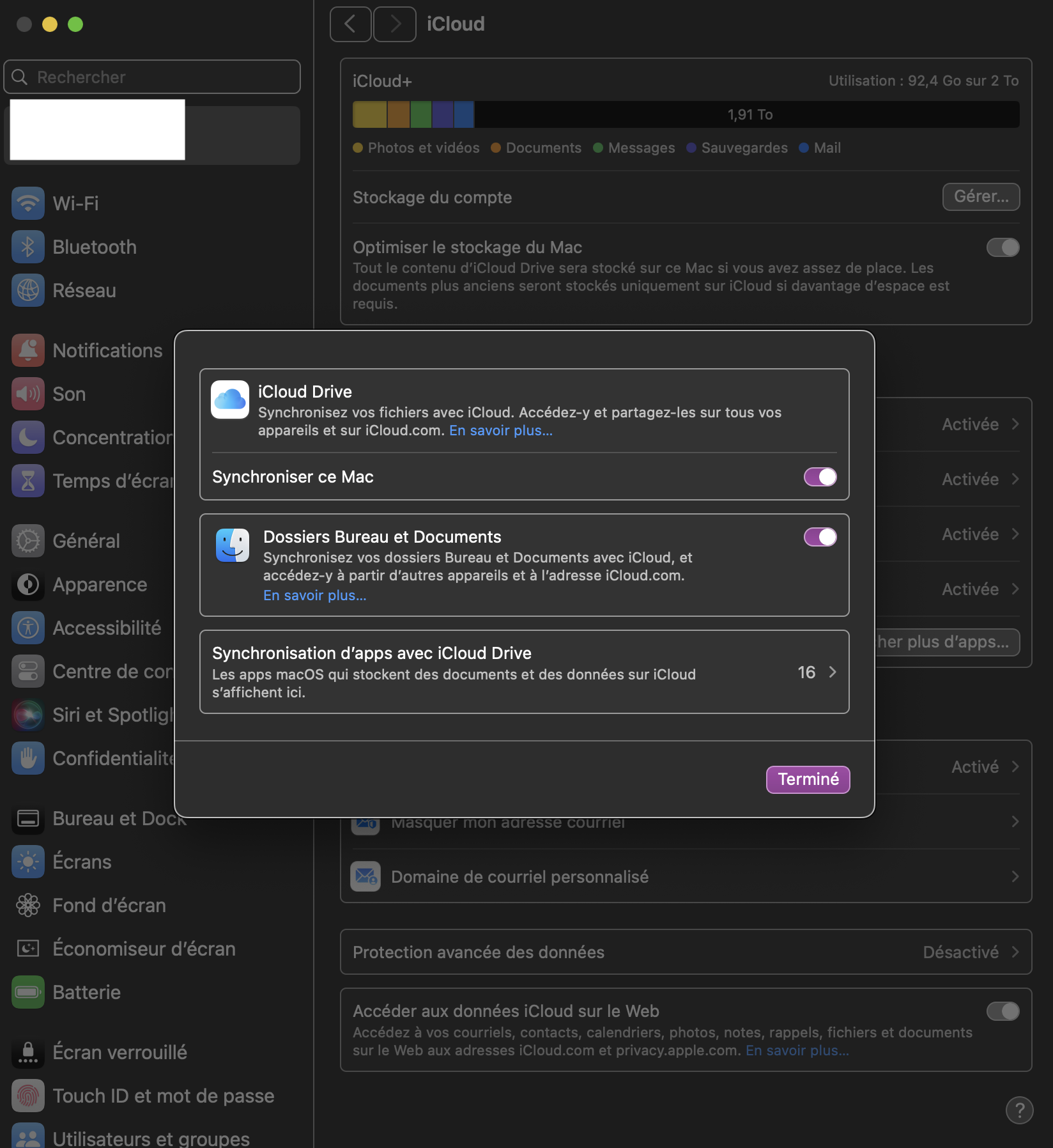Click the forward navigation arrow
The height and width of the screenshot is (1148, 1053).
[395, 24]
